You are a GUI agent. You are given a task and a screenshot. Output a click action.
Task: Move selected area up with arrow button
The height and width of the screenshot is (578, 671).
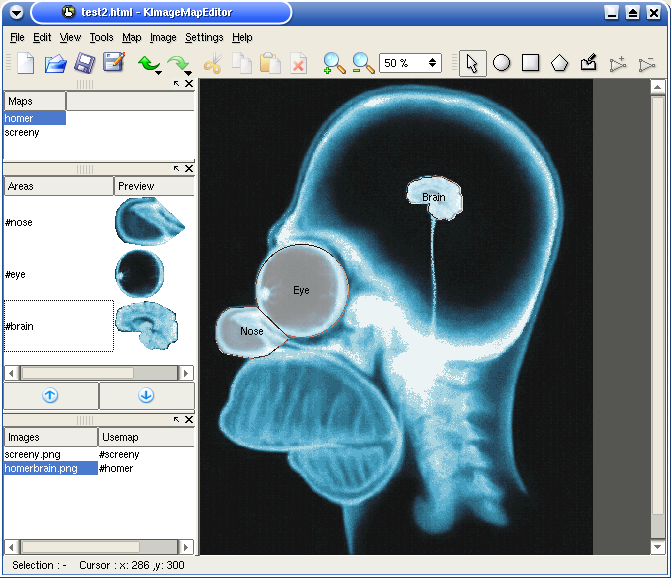pyautogui.click(x=51, y=396)
